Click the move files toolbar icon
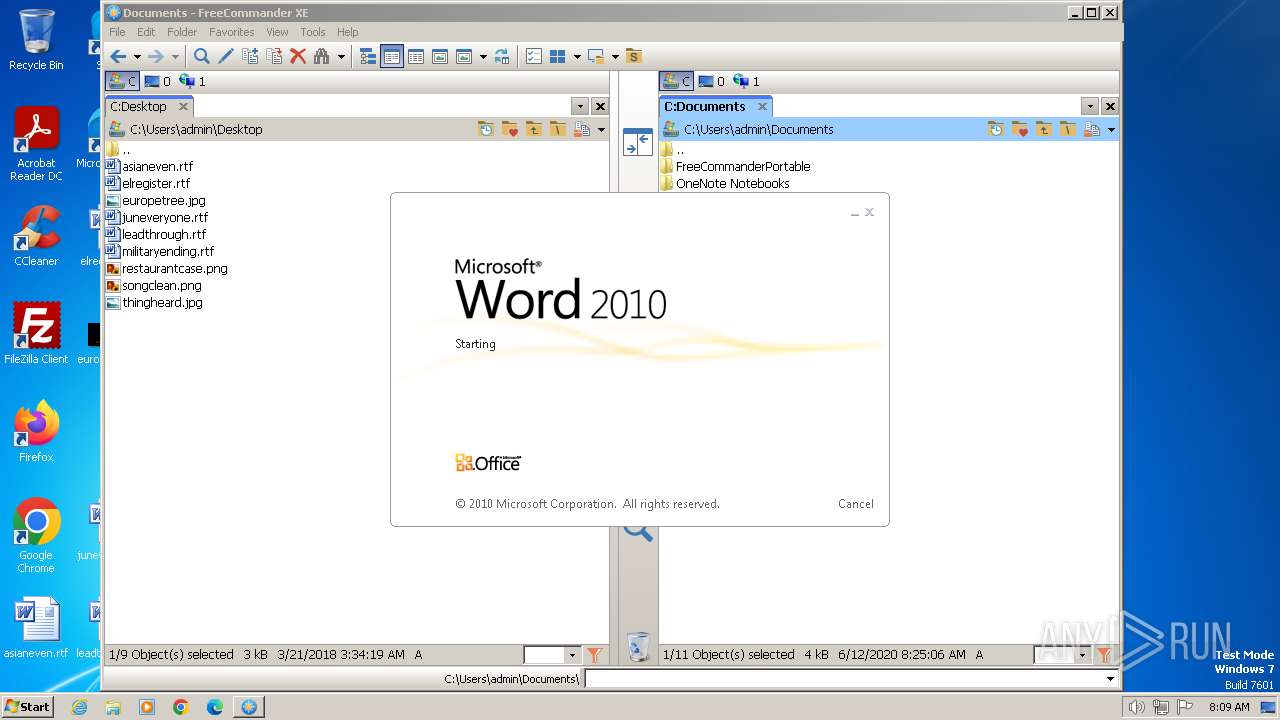 (274, 57)
